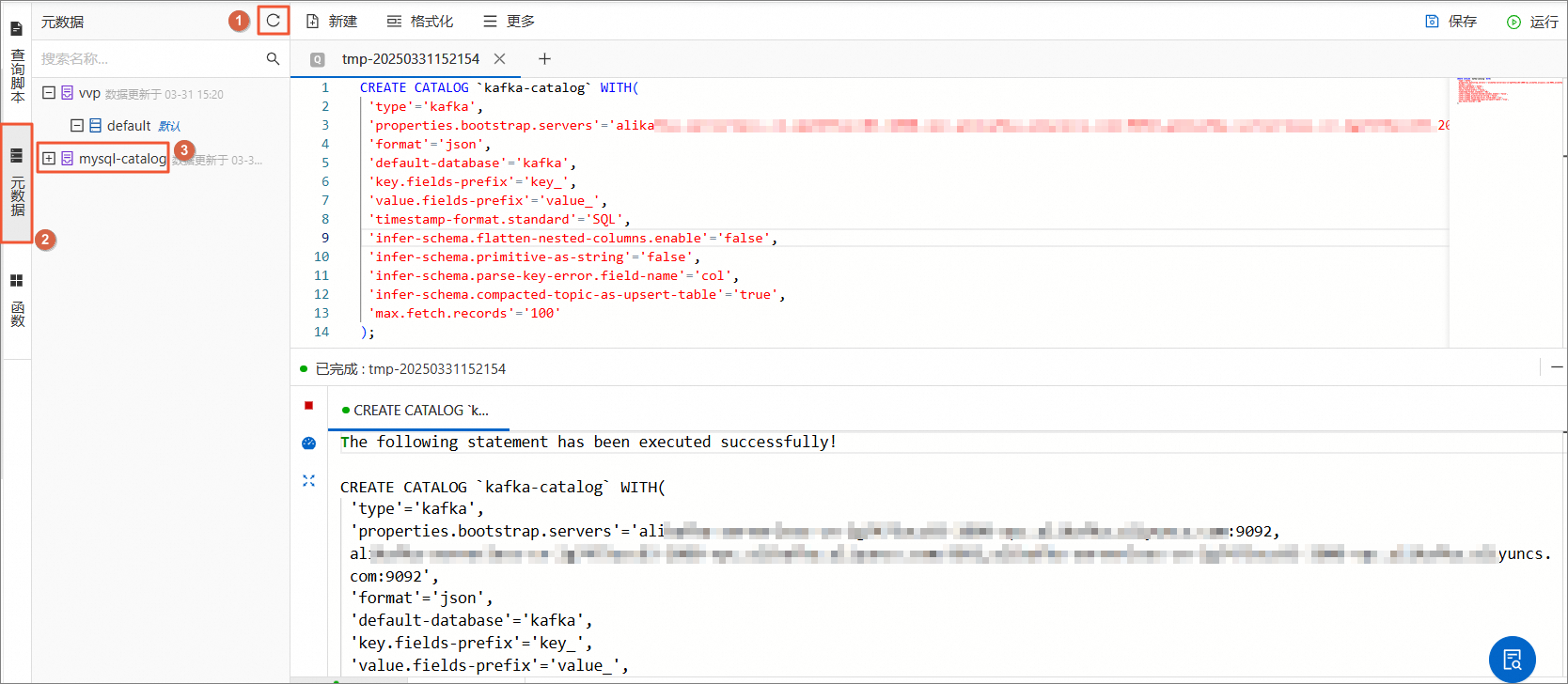Collapse the vvp catalog node
Viewport: 1568px width, 684px height.
point(49,93)
